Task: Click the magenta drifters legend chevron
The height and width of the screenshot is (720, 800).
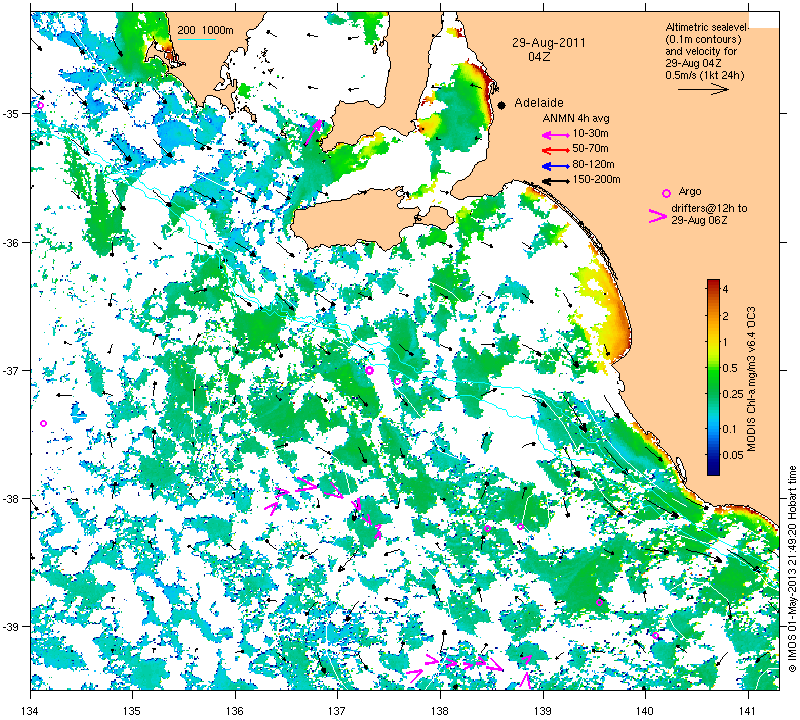Action: click(x=657, y=215)
